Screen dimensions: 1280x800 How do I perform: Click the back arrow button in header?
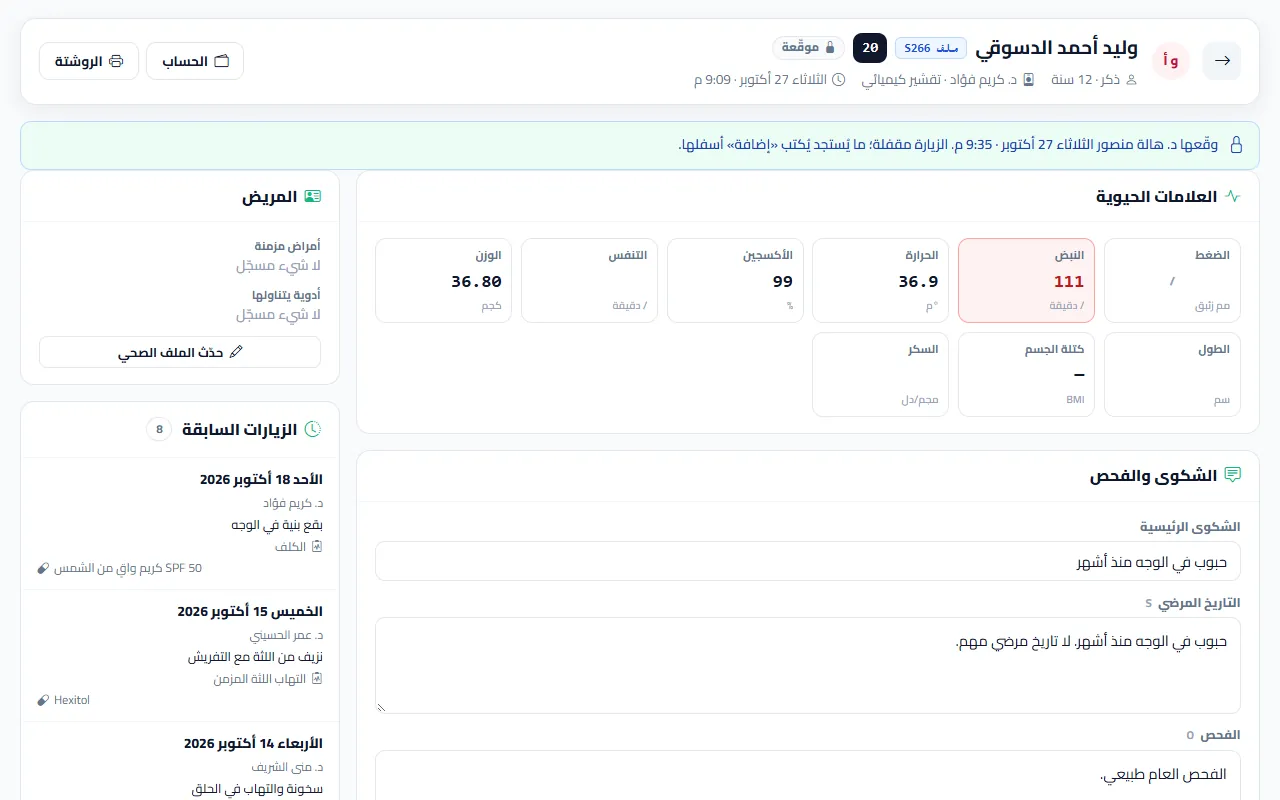(1222, 61)
